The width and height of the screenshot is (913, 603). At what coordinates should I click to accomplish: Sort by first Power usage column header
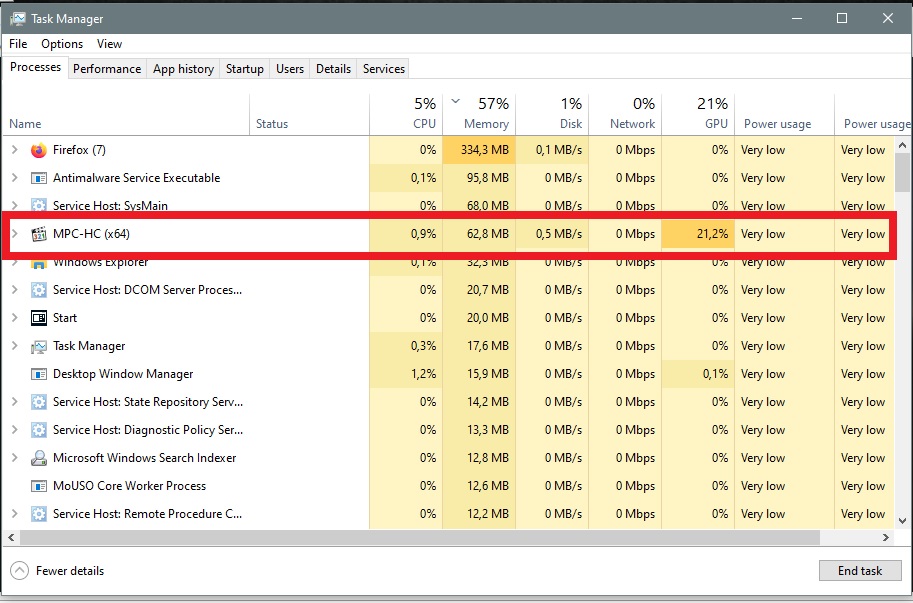(x=784, y=115)
